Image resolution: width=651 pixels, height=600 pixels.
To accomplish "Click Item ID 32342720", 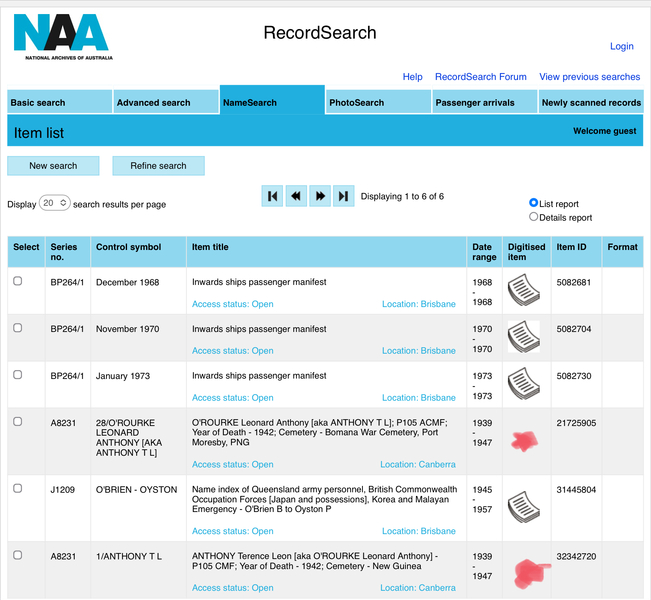I will click(x=576, y=556).
